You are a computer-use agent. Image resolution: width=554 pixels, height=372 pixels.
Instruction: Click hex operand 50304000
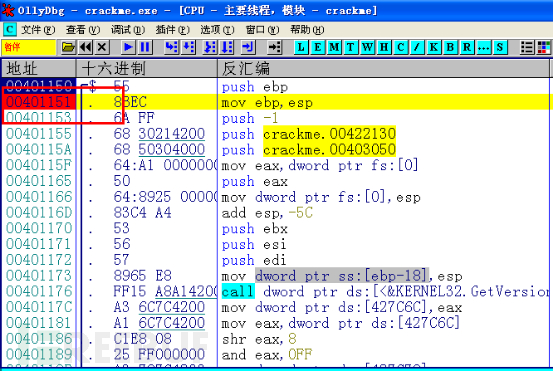(x=172, y=149)
